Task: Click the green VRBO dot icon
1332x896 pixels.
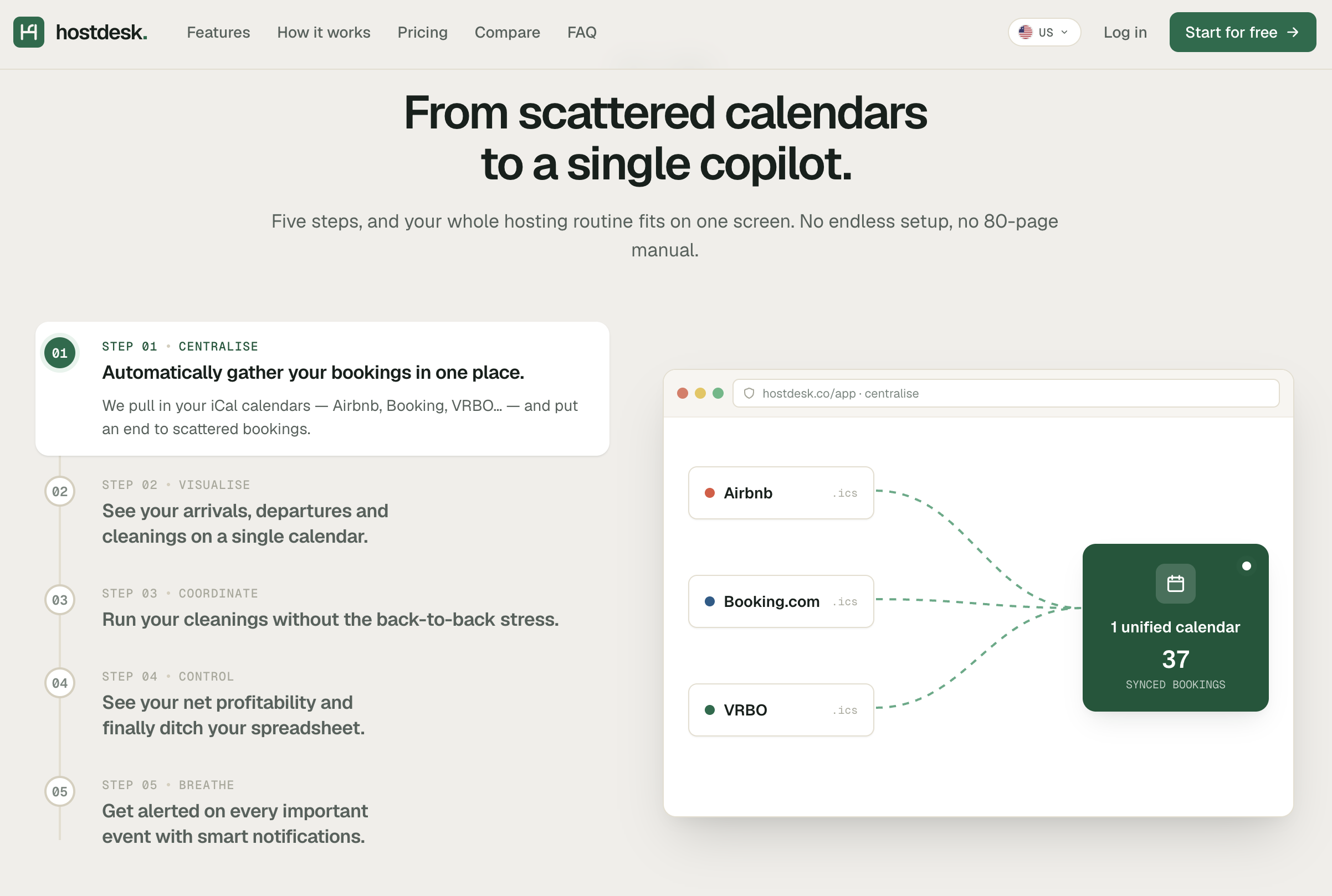Action: tap(709, 710)
